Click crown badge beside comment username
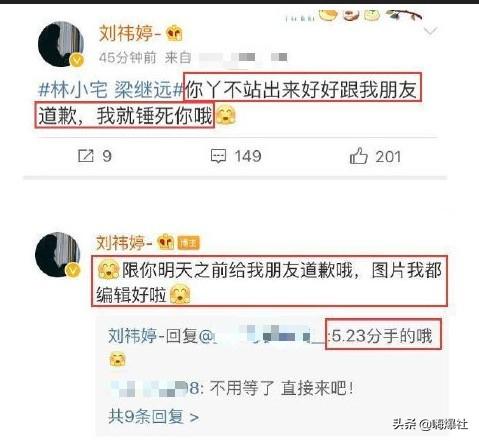Viewport: 479px width, 441px height. tap(166, 242)
